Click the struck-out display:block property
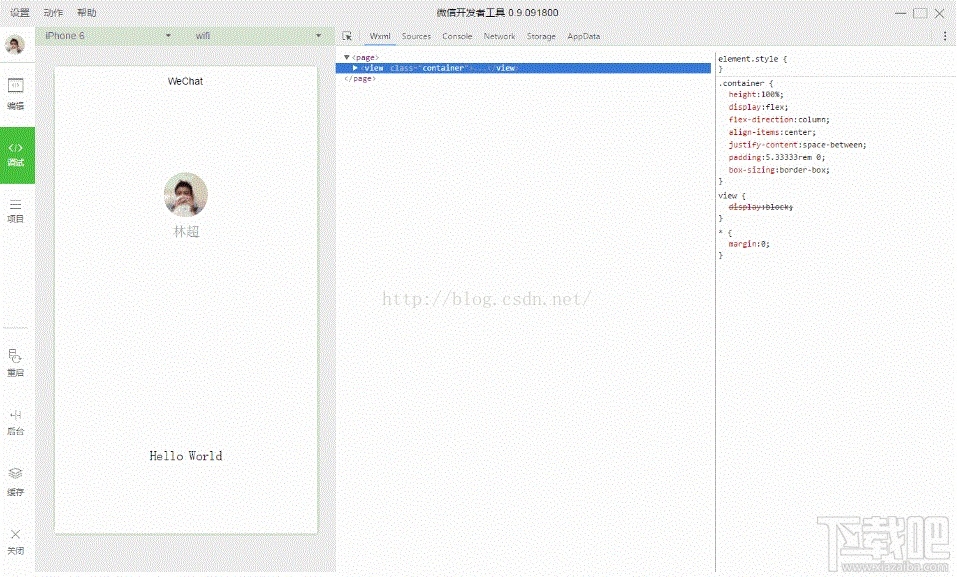Screen dimensions: 957x577 point(760,207)
